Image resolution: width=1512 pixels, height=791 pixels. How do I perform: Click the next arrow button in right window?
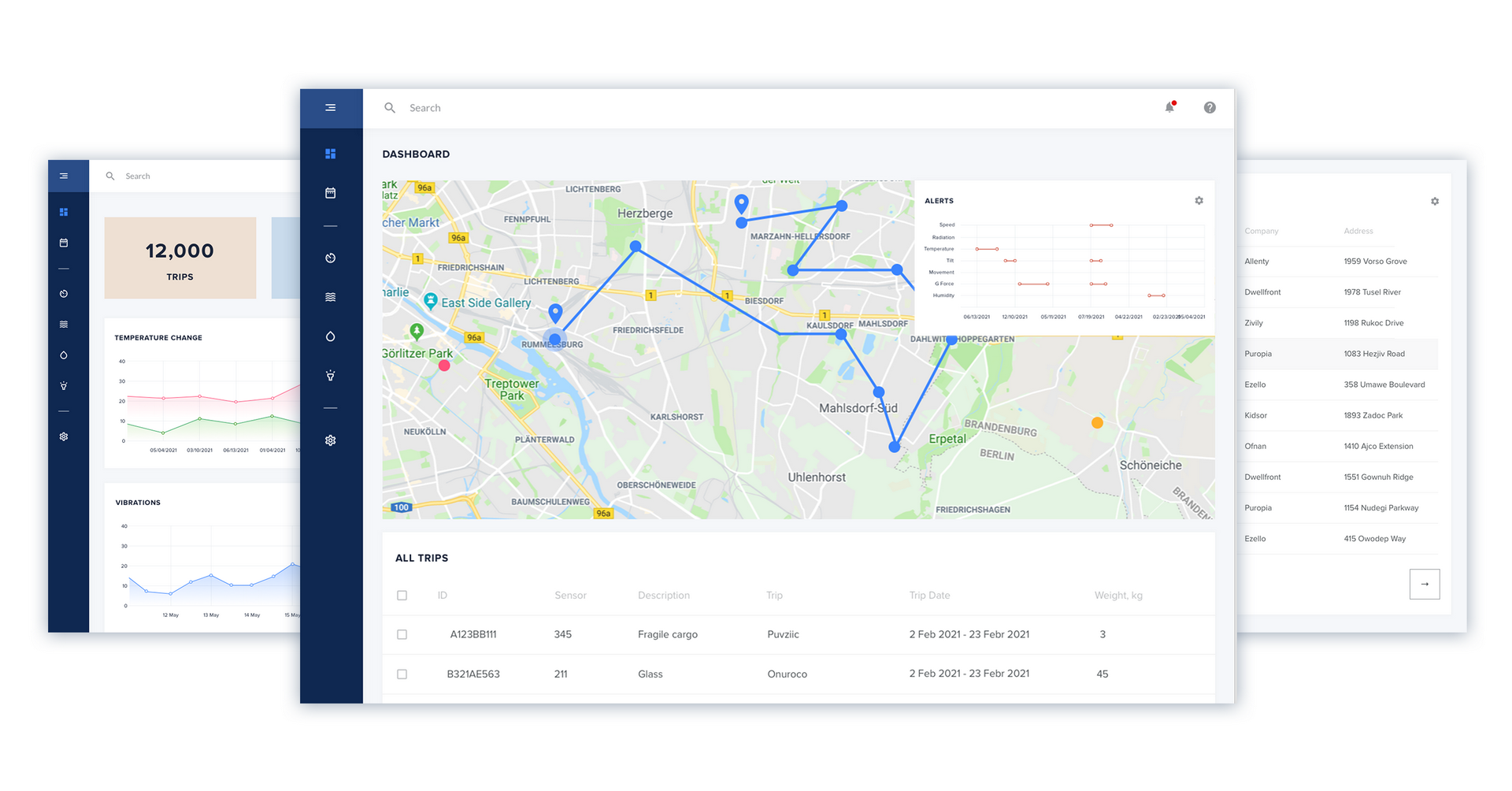[1425, 584]
